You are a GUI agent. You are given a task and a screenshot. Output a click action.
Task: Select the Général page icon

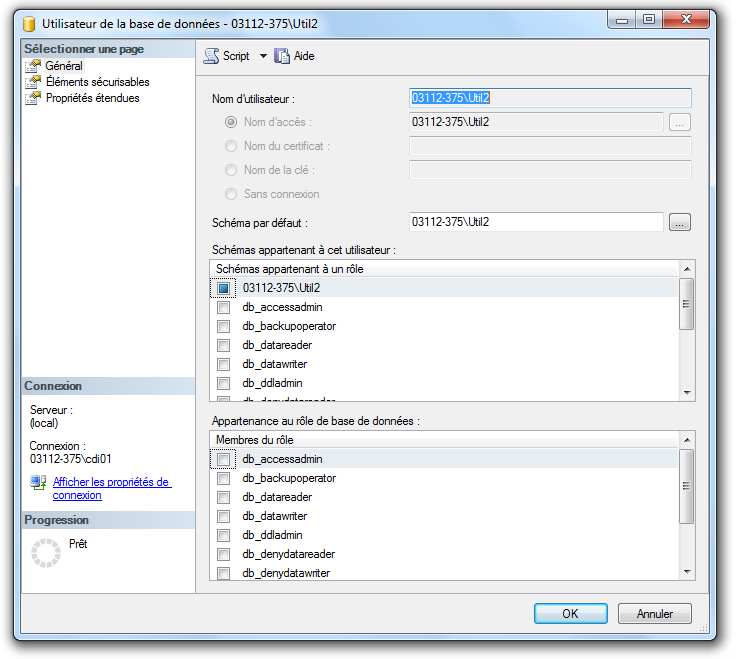pyautogui.click(x=34, y=66)
